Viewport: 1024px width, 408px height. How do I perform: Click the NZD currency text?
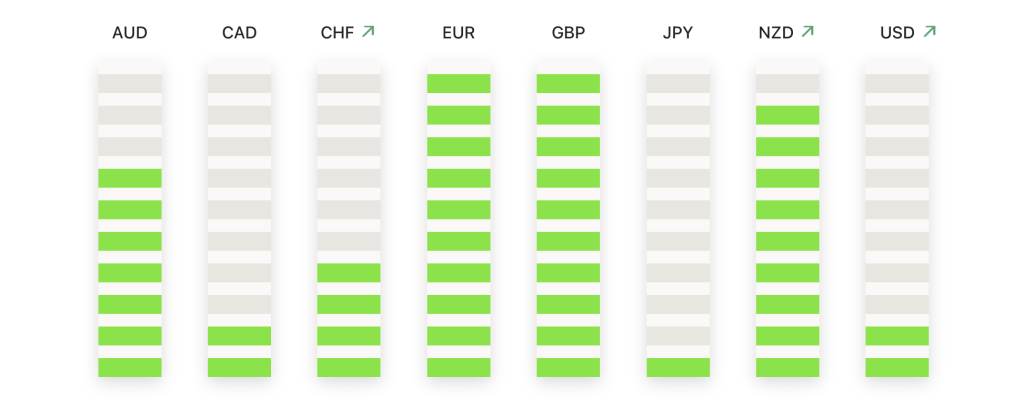tap(776, 33)
